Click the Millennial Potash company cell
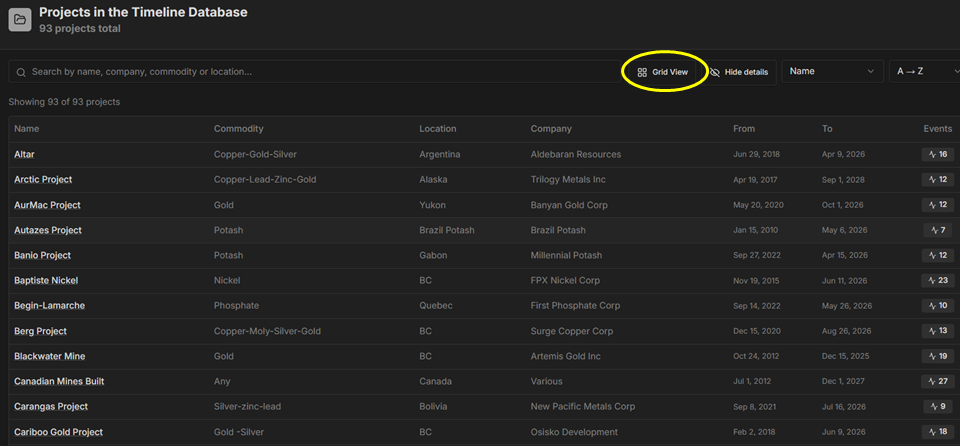The width and height of the screenshot is (960, 446). (566, 255)
